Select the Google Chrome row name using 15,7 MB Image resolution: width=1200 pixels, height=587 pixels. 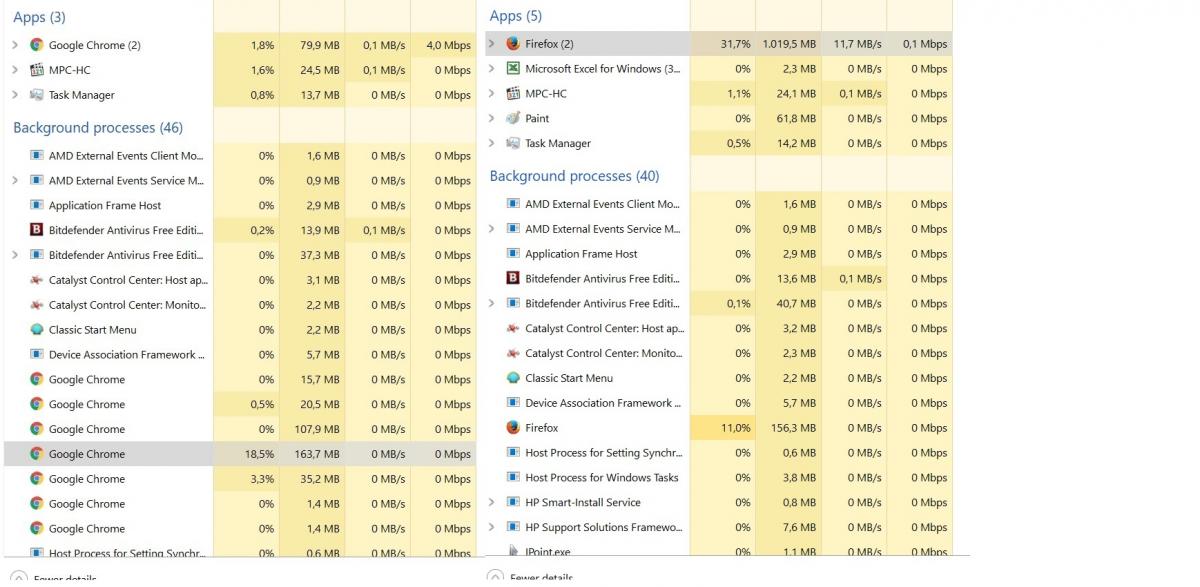coord(87,379)
